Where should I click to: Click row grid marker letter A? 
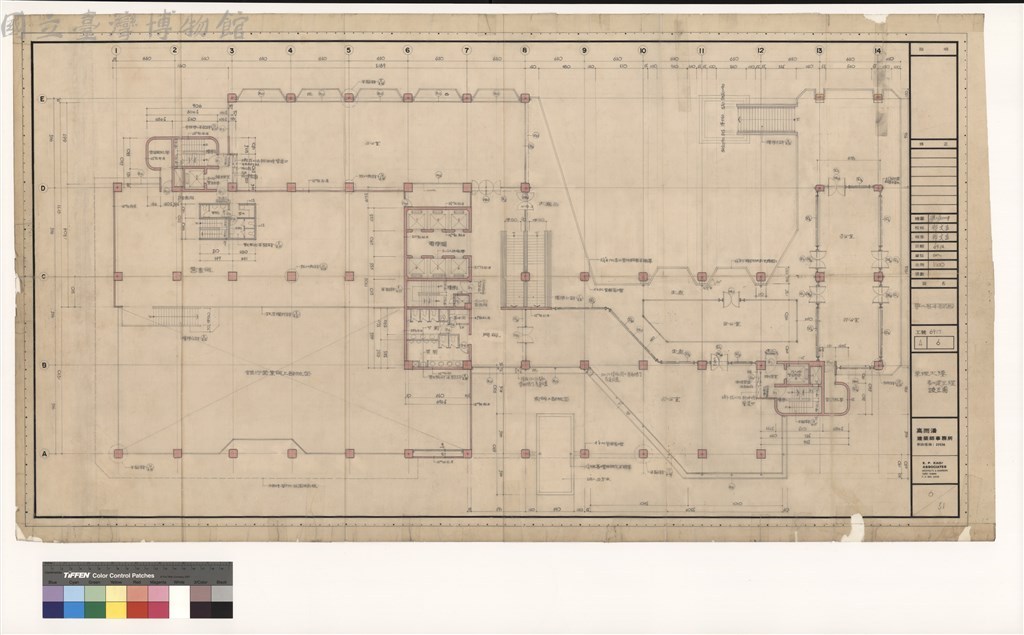click(45, 453)
